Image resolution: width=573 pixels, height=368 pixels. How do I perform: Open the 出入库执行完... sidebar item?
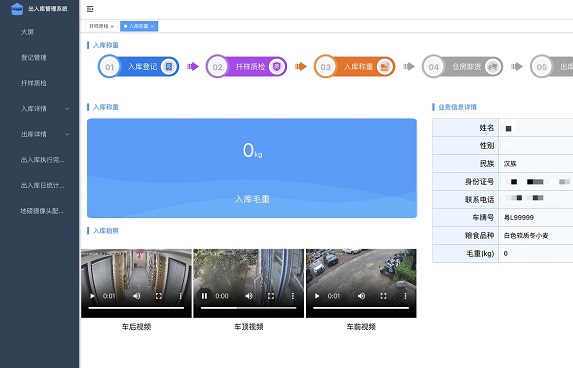pyautogui.click(x=42, y=160)
